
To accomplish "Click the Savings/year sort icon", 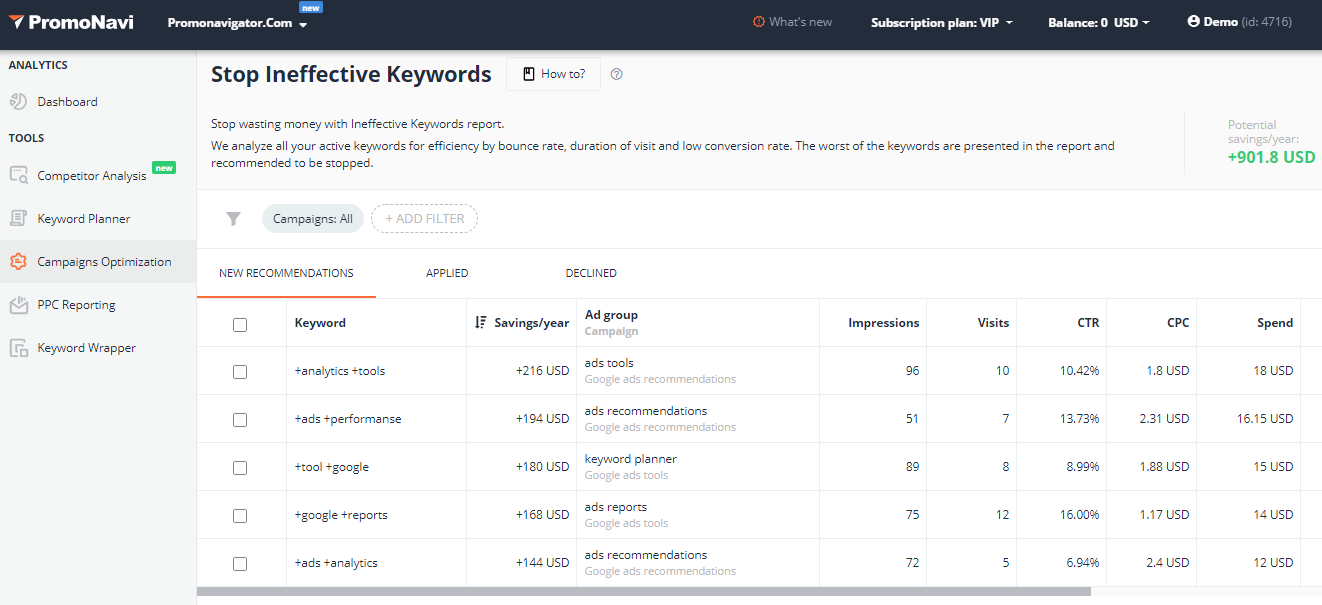I will click(481, 322).
